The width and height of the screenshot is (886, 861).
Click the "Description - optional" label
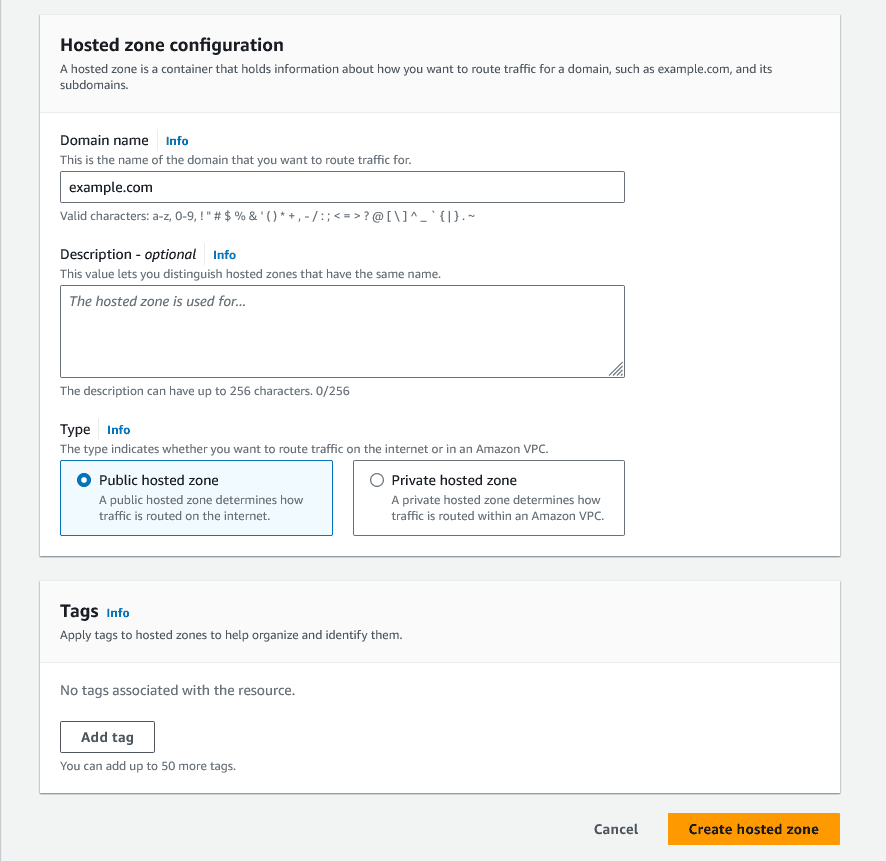(x=128, y=254)
